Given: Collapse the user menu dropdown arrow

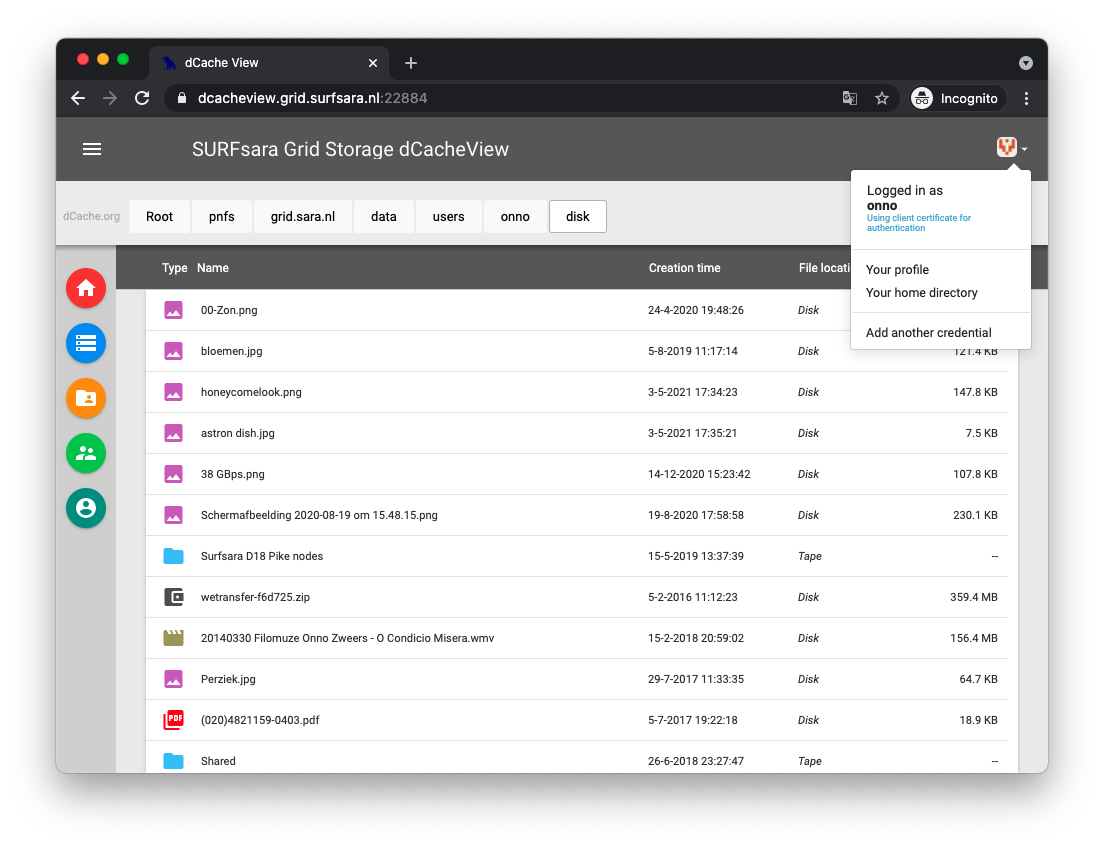Looking at the screenshot, I should 1024,149.
